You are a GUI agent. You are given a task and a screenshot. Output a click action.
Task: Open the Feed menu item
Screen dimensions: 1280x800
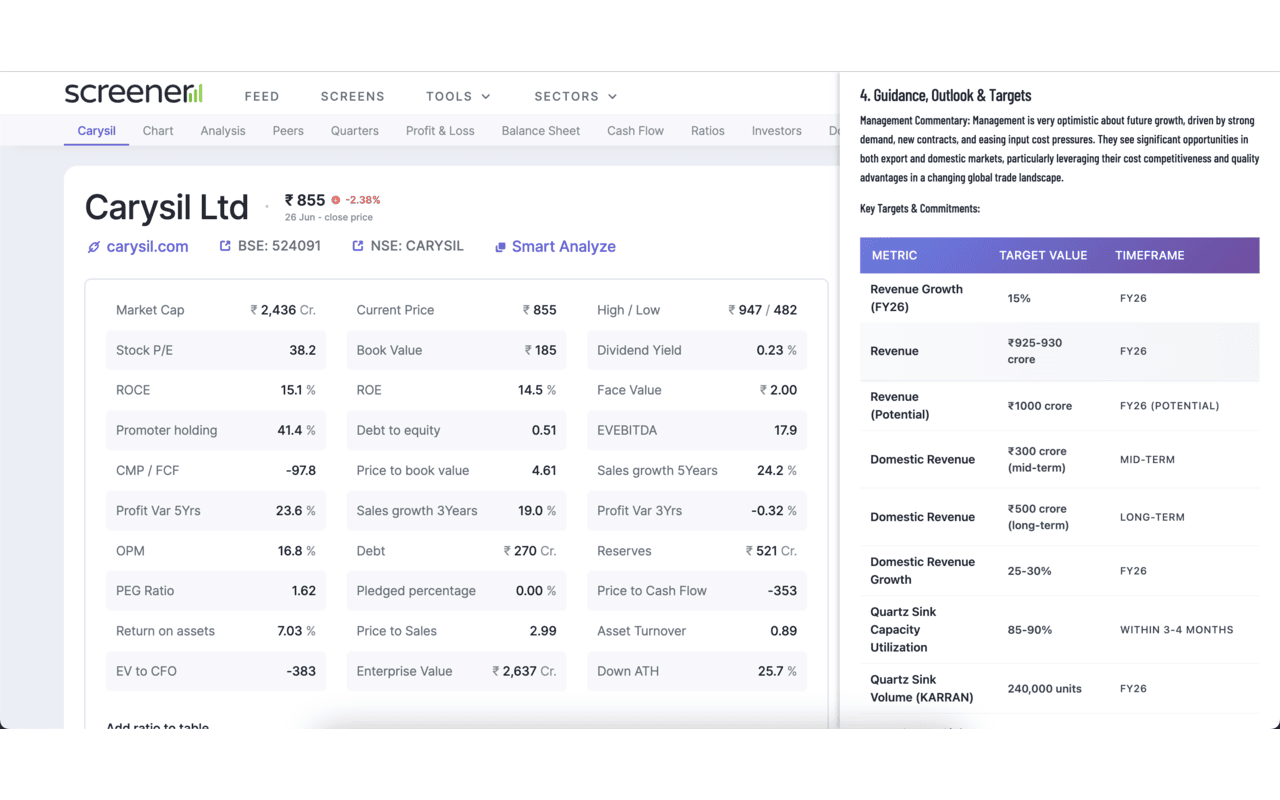[x=262, y=96]
